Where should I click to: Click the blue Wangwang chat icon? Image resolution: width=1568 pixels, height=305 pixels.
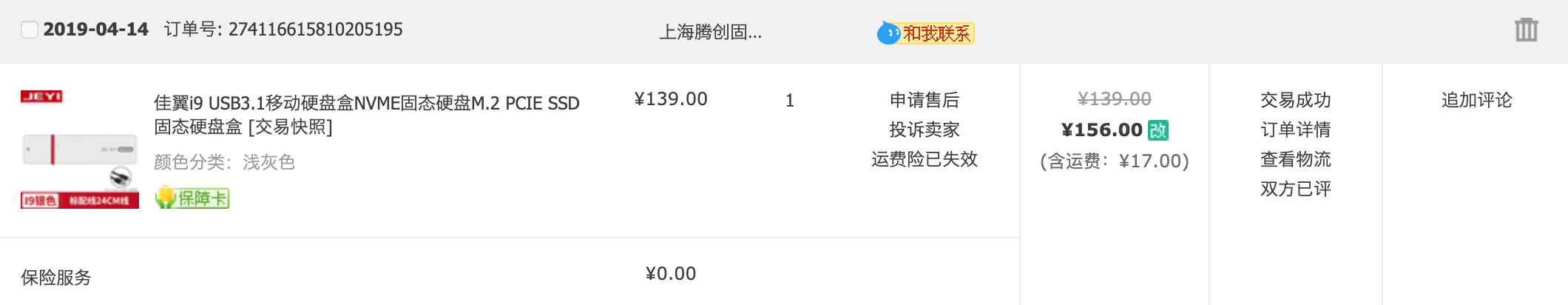click(x=888, y=33)
